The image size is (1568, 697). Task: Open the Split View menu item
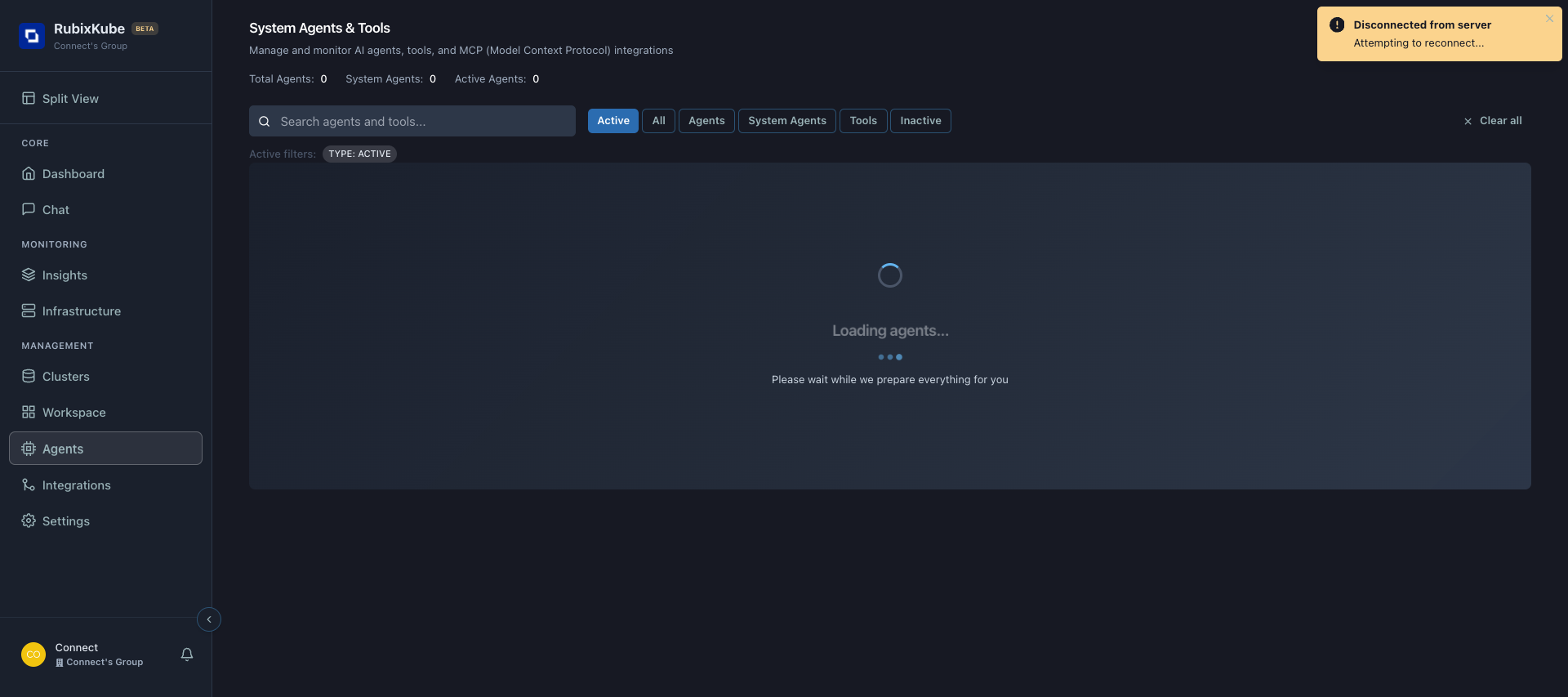coord(105,98)
